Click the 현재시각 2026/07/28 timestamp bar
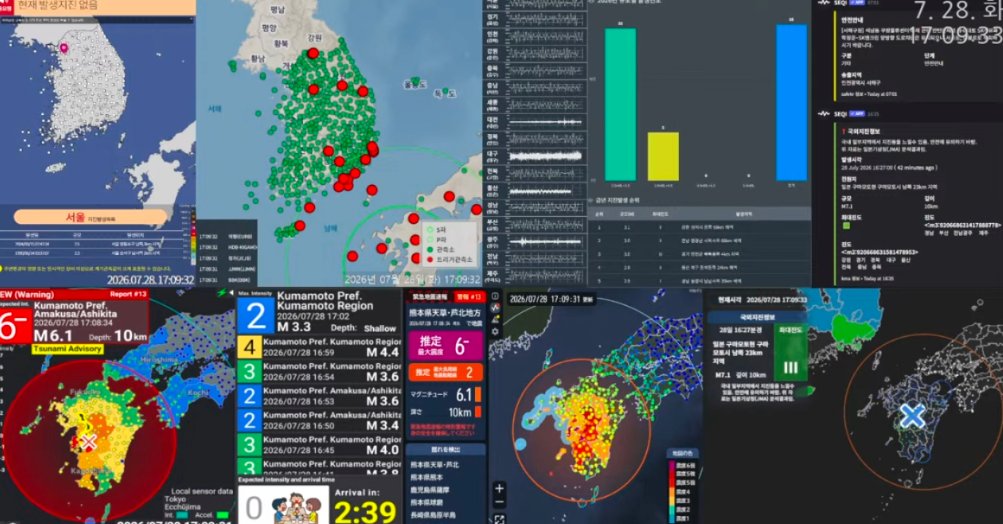Image resolution: width=1003 pixels, height=524 pixels. [761, 299]
